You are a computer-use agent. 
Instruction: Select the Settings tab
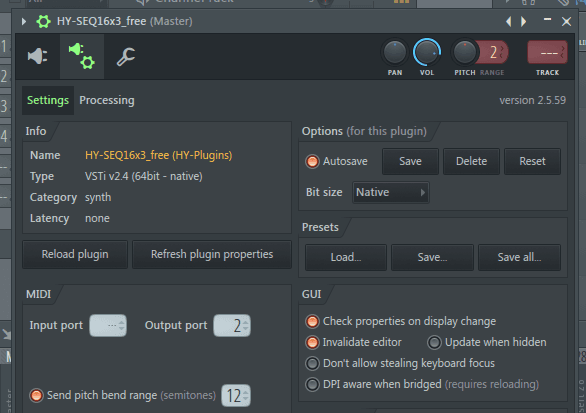click(48, 100)
